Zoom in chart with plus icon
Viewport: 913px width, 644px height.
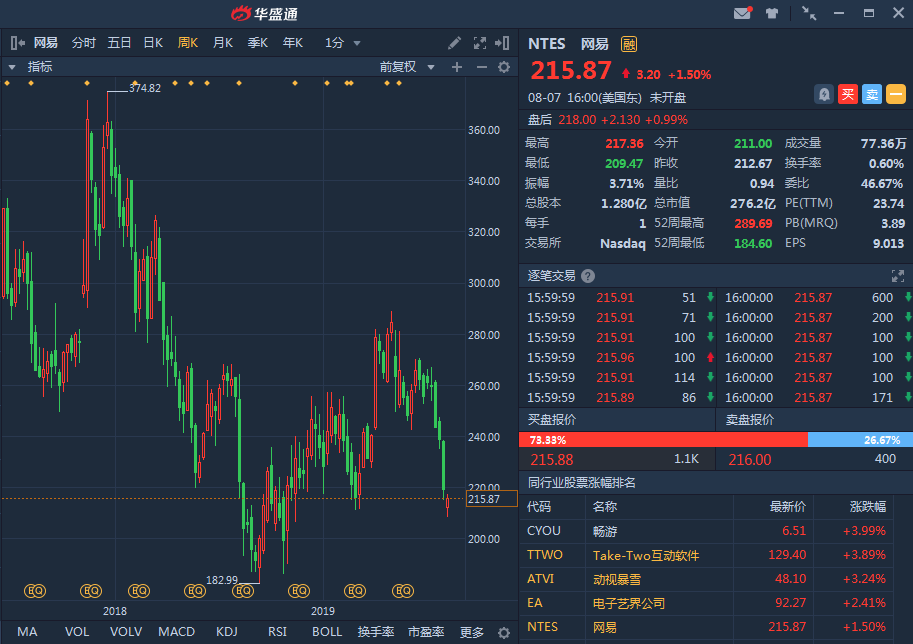(457, 67)
